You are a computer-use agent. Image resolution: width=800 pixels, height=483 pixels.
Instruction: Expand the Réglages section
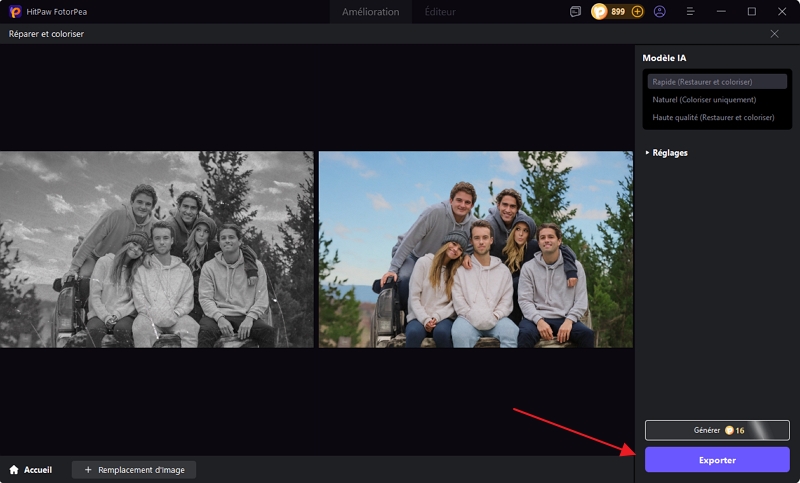pos(667,153)
